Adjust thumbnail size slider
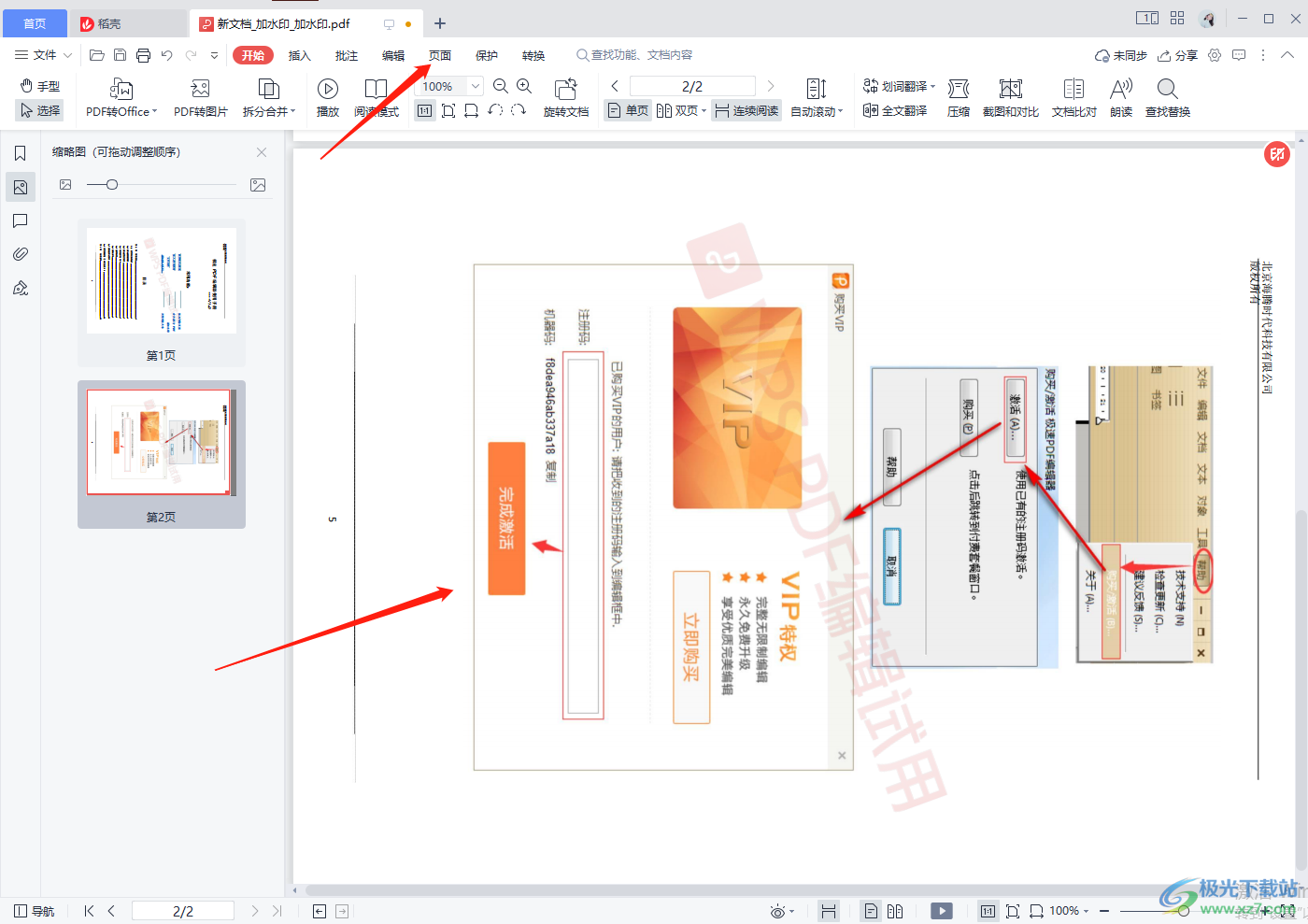Image resolution: width=1308 pixels, height=924 pixels. (112, 185)
